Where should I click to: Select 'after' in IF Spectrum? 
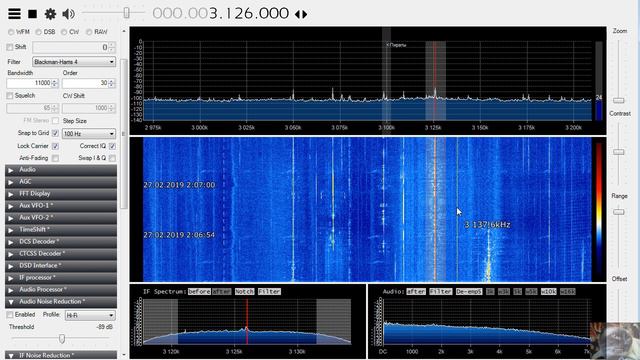click(222, 291)
